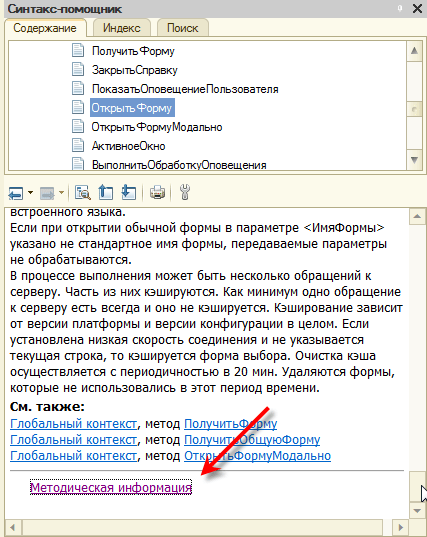Switch to the Индекс tab
This screenshot has height=537, width=427.
(x=122, y=28)
